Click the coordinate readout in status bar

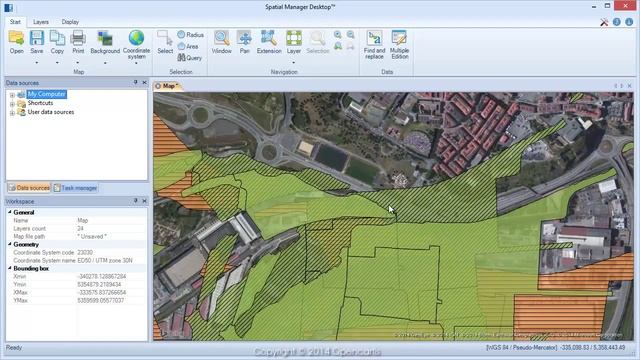point(555,348)
